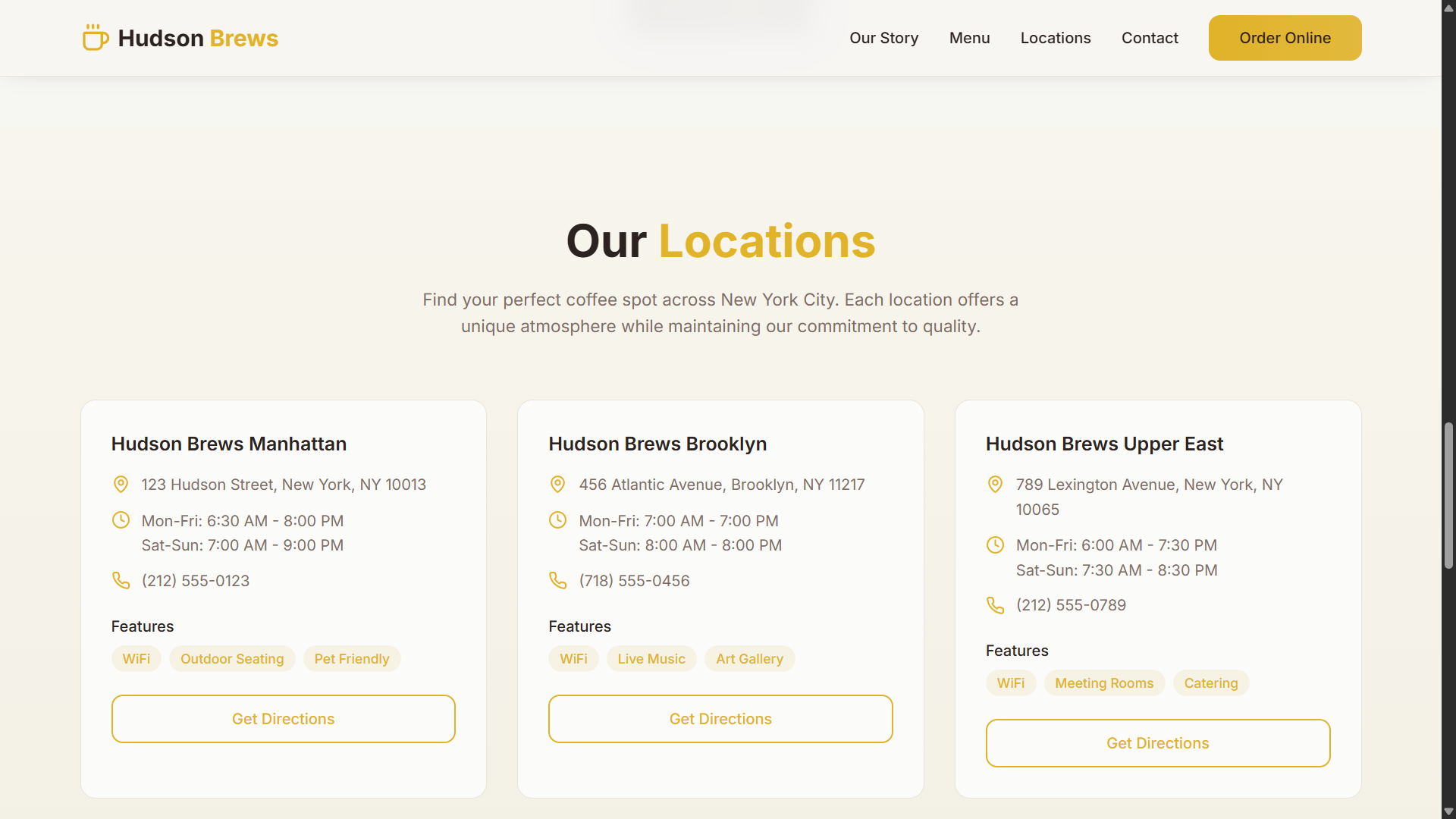Click the phone icon beside (212) 555-0789

(995, 604)
